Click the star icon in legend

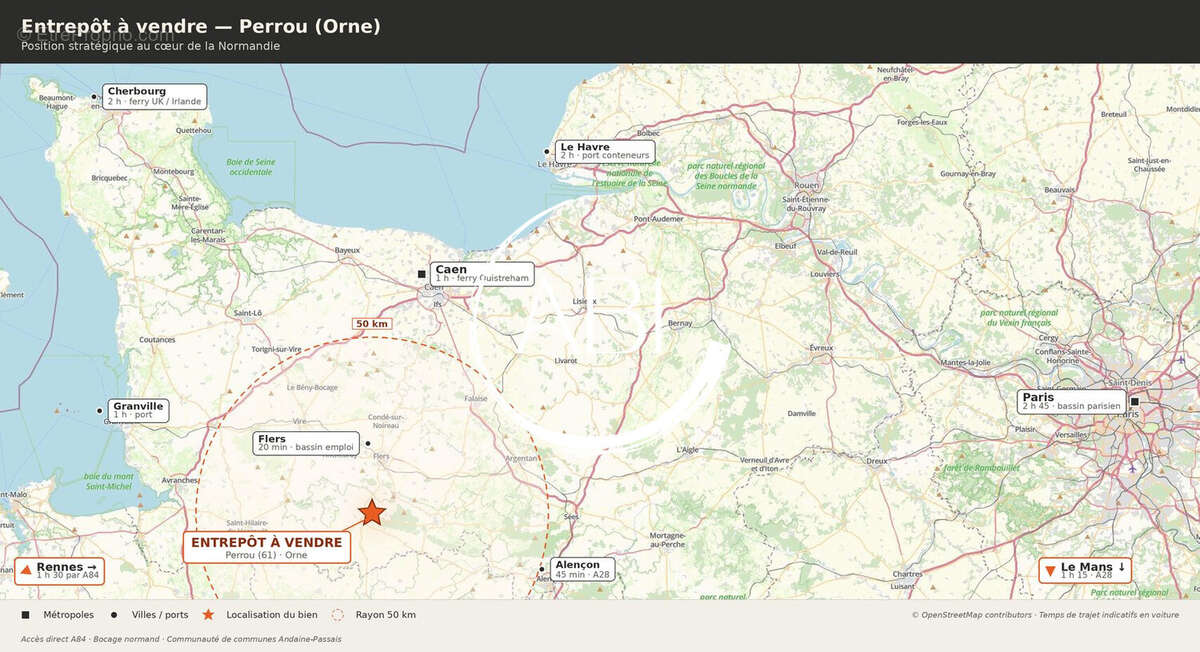[208, 615]
